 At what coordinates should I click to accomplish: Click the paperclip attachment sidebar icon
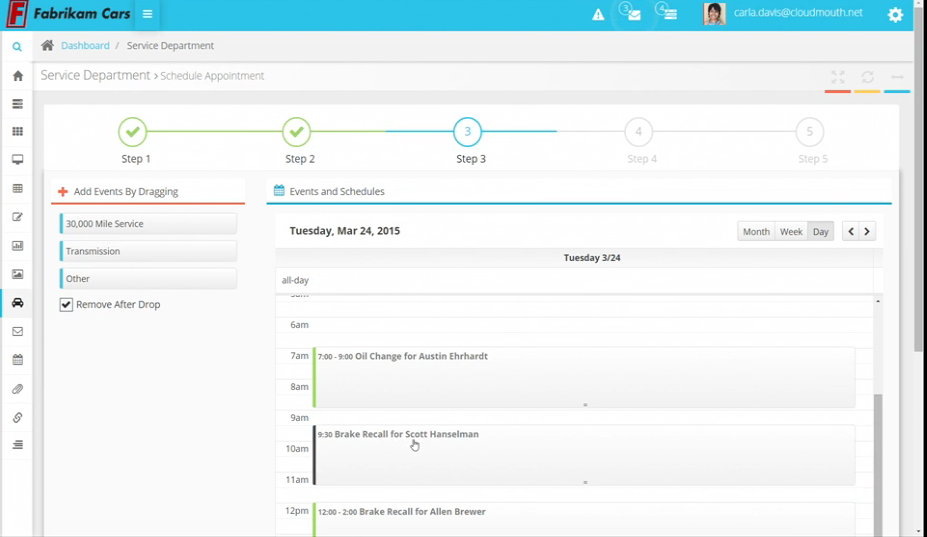(17, 389)
